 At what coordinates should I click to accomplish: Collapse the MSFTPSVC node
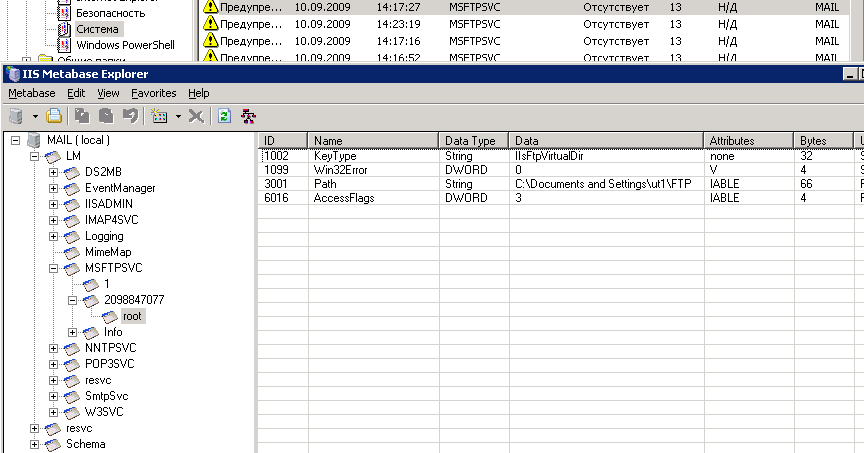pyautogui.click(x=53, y=268)
